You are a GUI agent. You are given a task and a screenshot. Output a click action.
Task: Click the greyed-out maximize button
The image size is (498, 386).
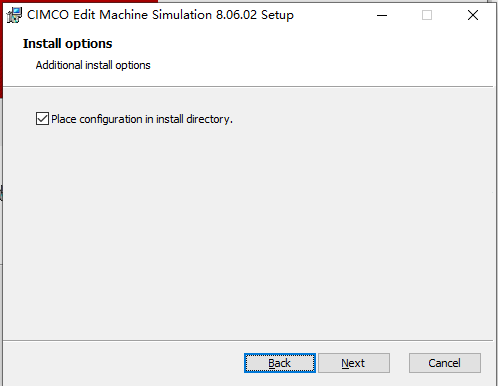[427, 15]
